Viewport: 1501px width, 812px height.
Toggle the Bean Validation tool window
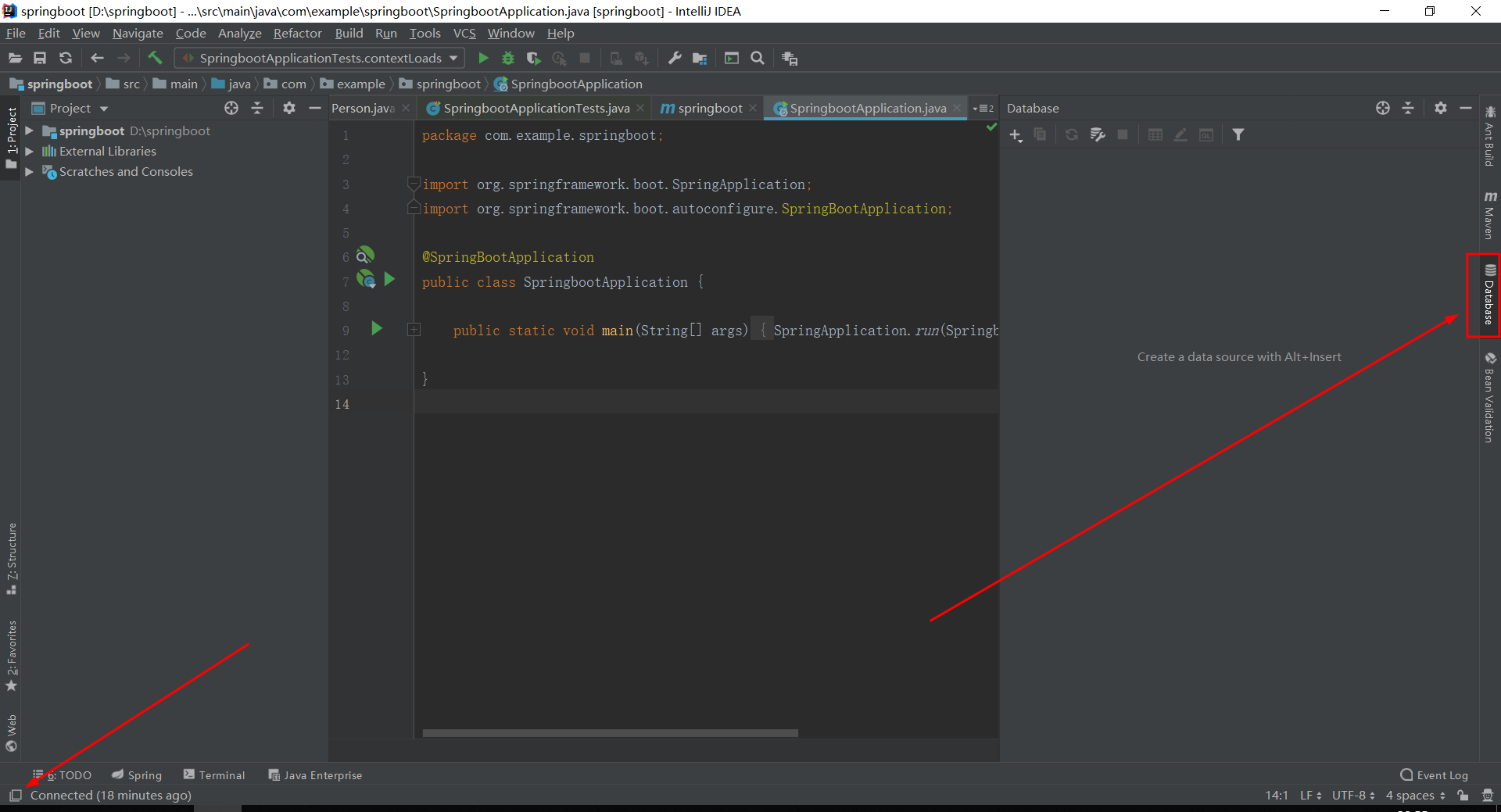(x=1489, y=397)
